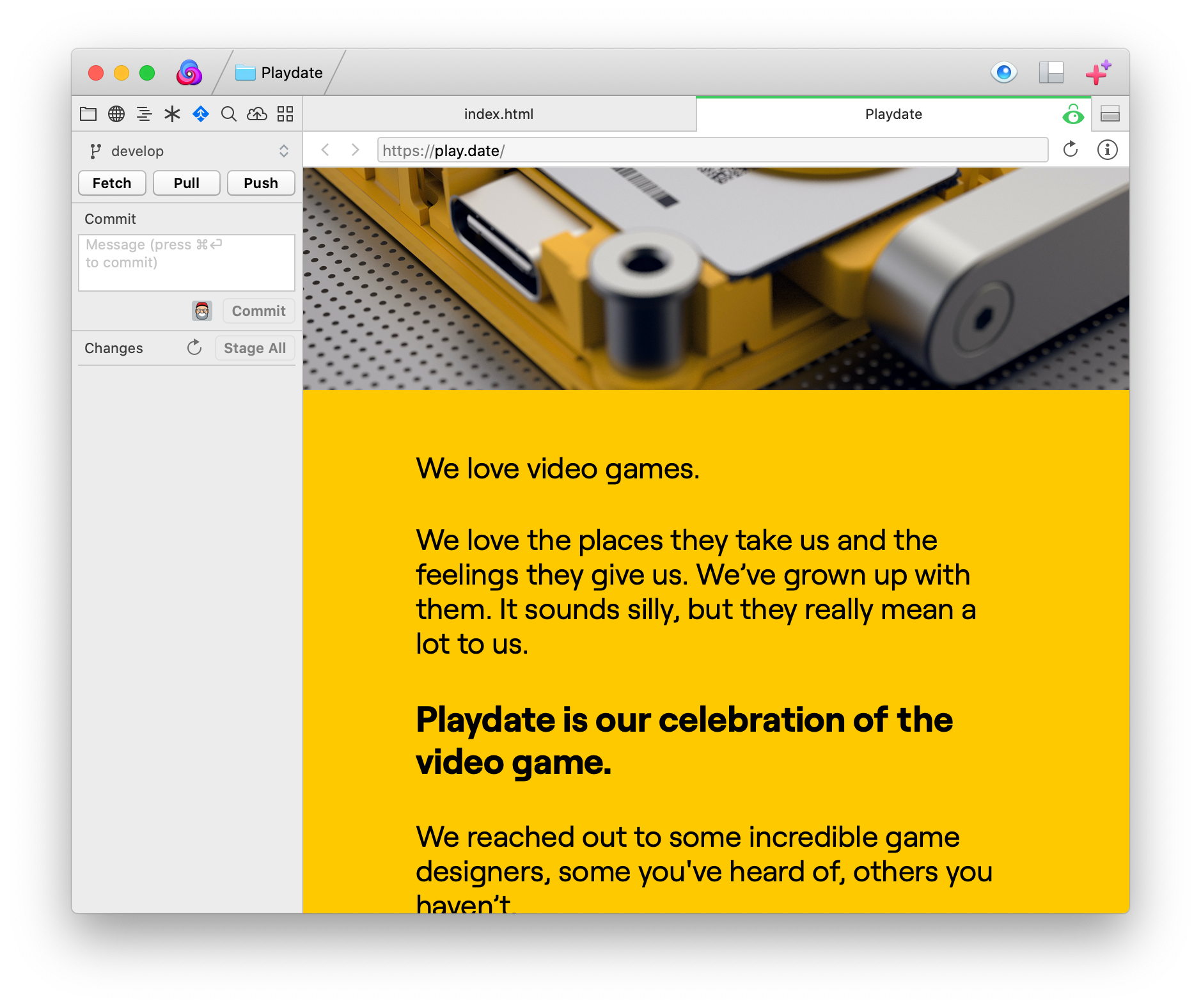Click the Commit button

(x=258, y=311)
